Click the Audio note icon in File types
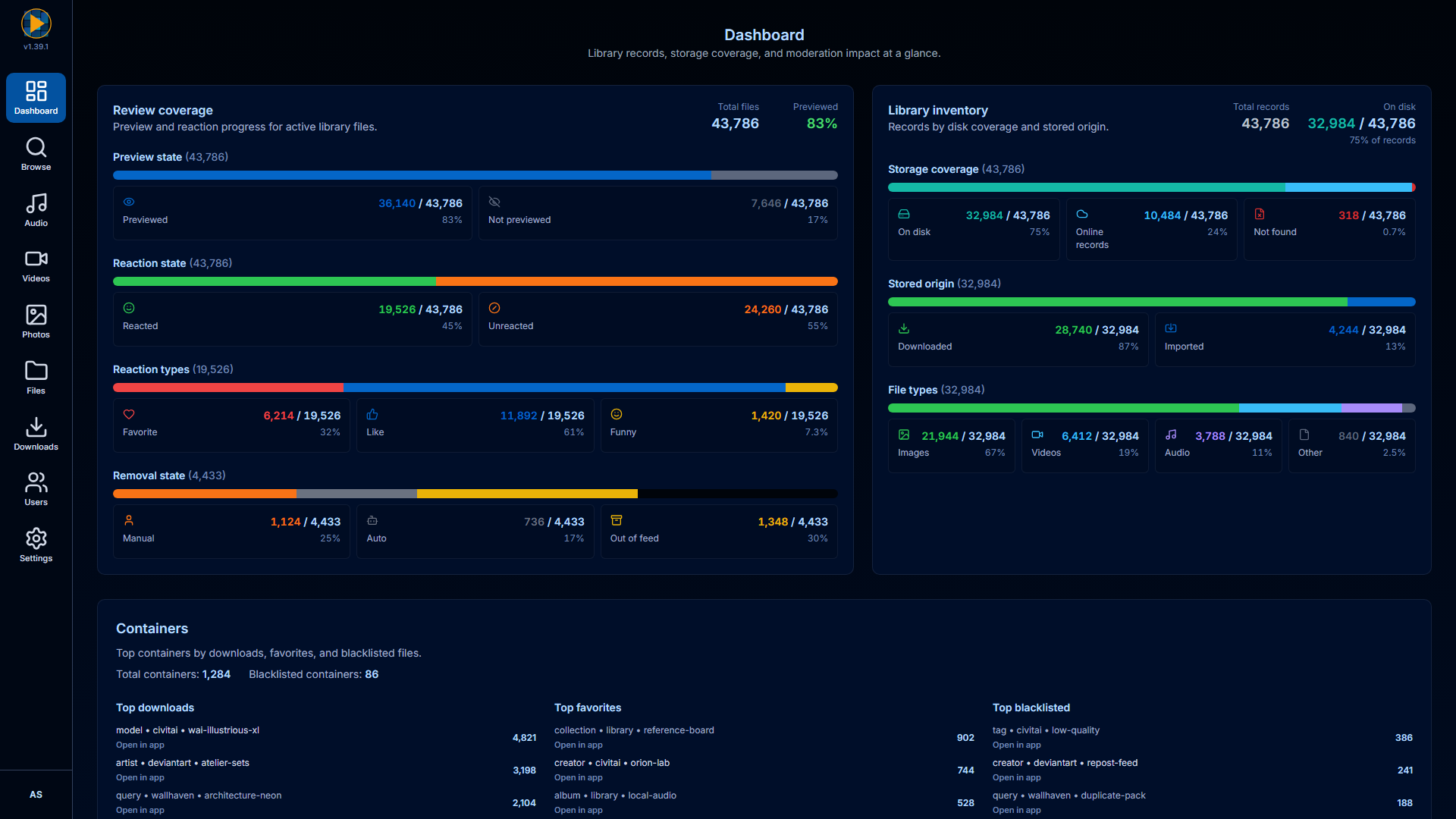 coord(1171,435)
